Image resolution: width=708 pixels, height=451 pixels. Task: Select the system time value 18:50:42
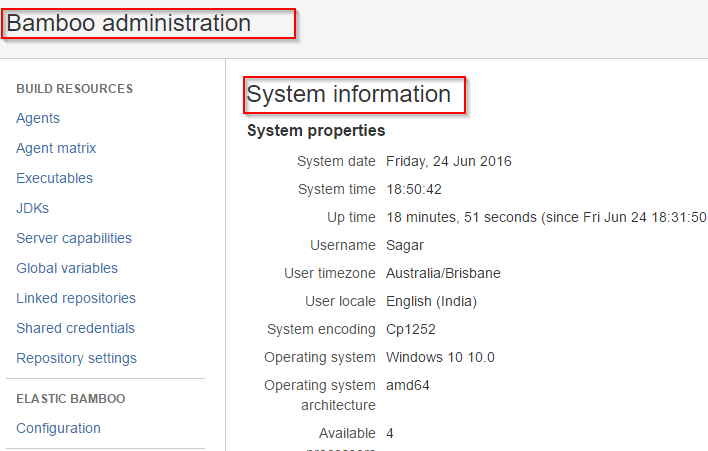(x=414, y=190)
